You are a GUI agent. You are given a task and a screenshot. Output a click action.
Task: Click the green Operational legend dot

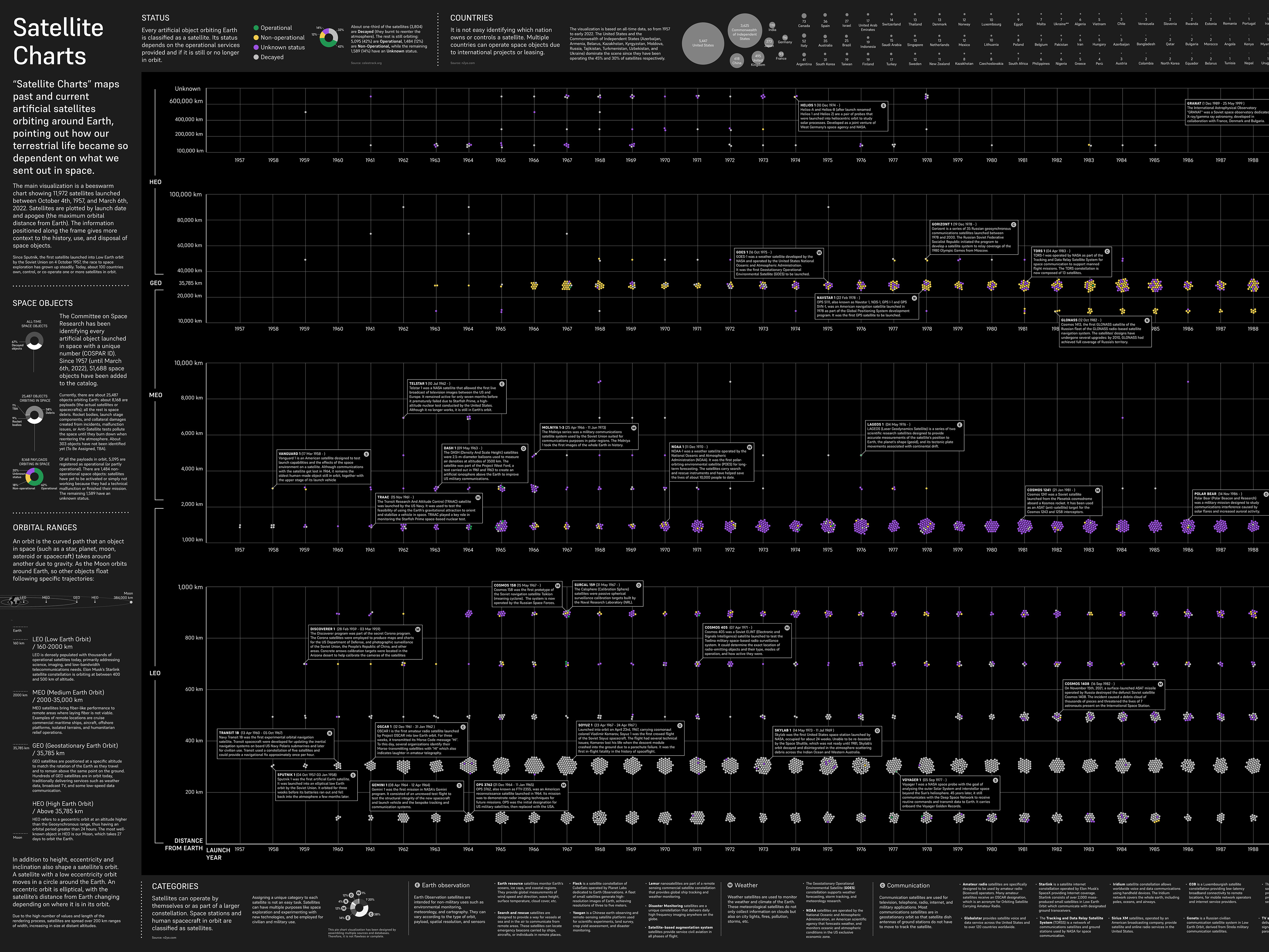pos(256,28)
